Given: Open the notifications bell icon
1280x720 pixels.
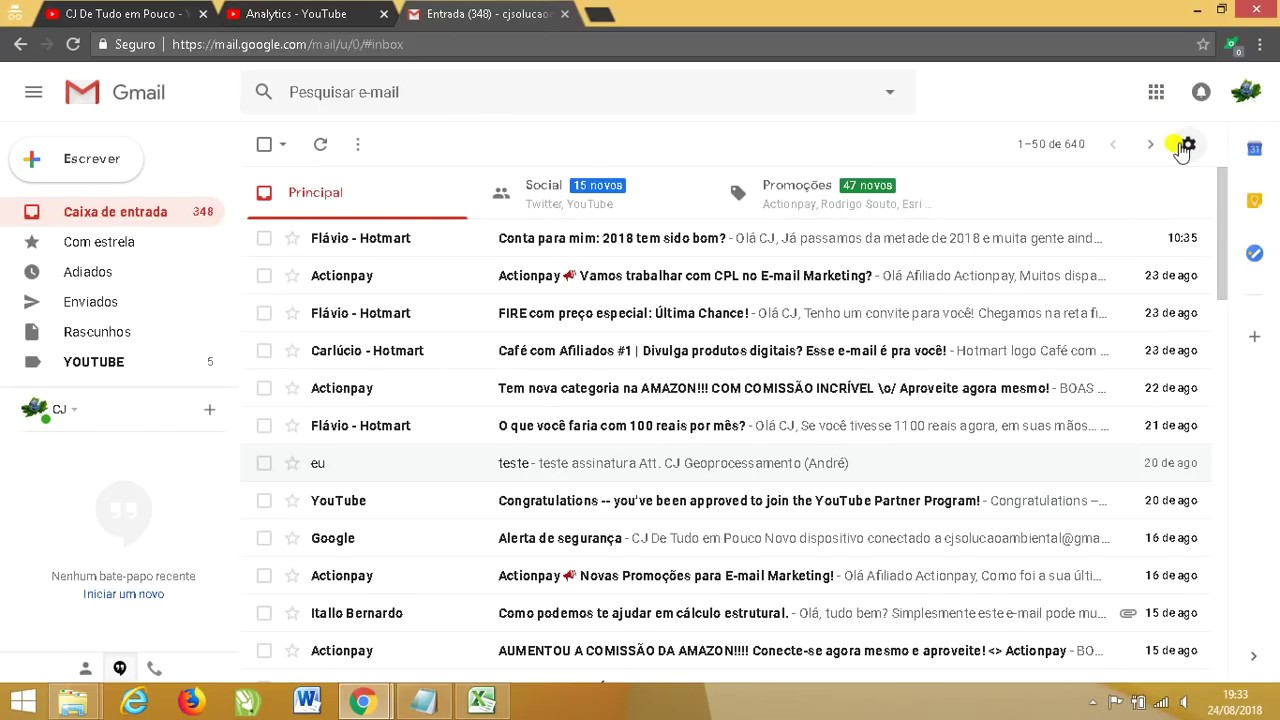Looking at the screenshot, I should coord(1201,92).
